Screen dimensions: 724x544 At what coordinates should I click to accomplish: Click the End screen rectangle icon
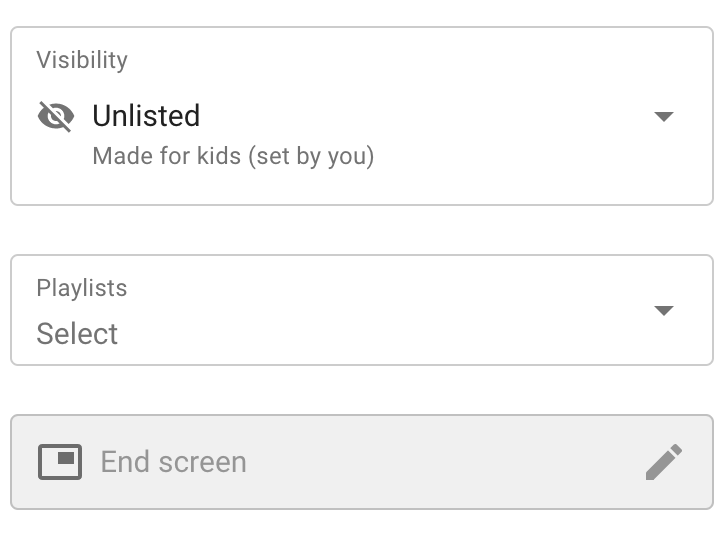coord(60,461)
